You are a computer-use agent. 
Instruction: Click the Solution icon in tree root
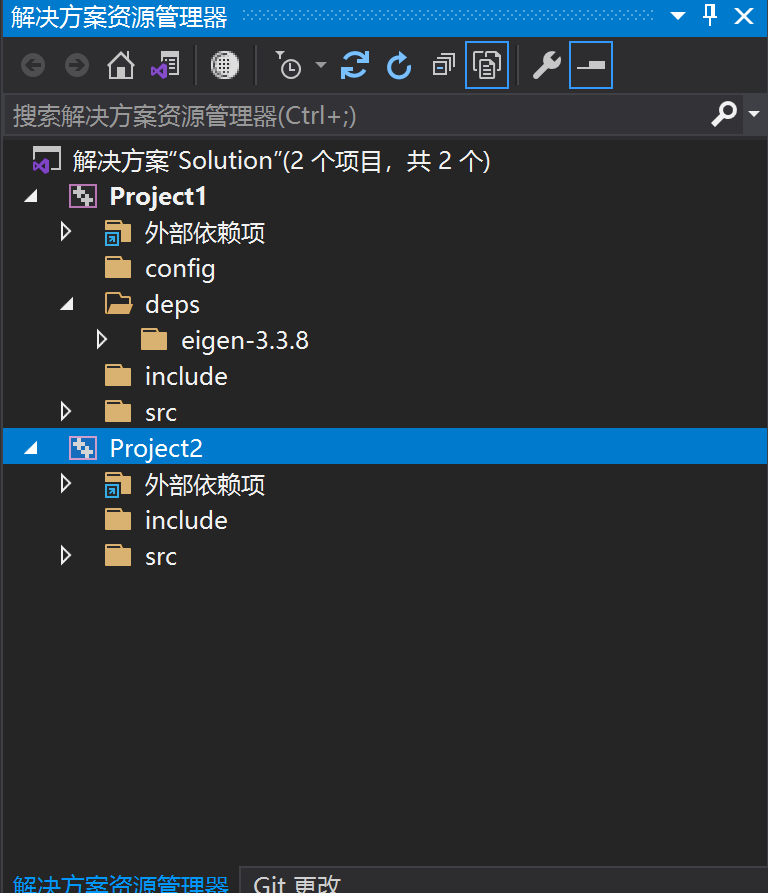click(47, 159)
